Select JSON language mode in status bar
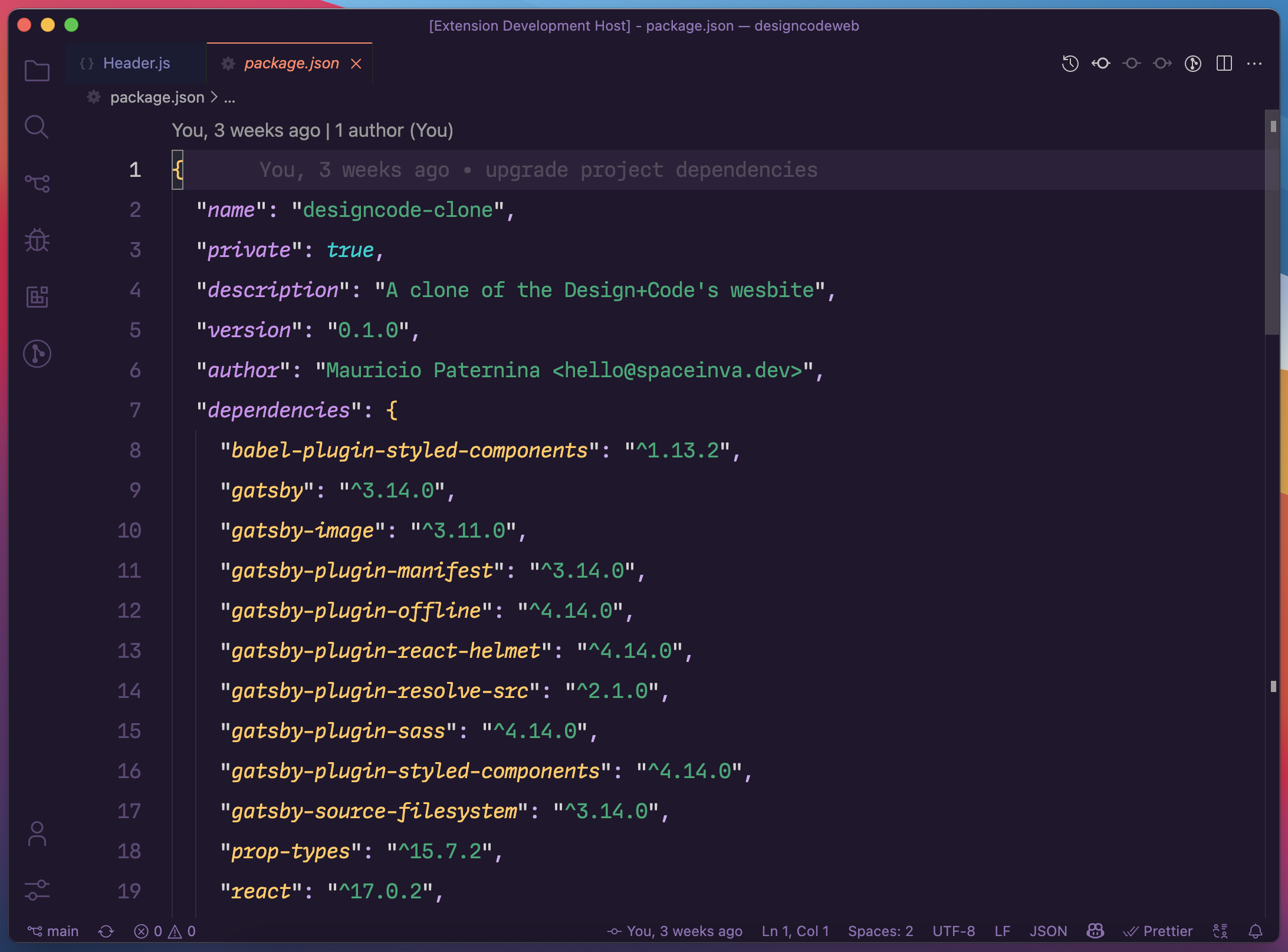 (x=1048, y=931)
